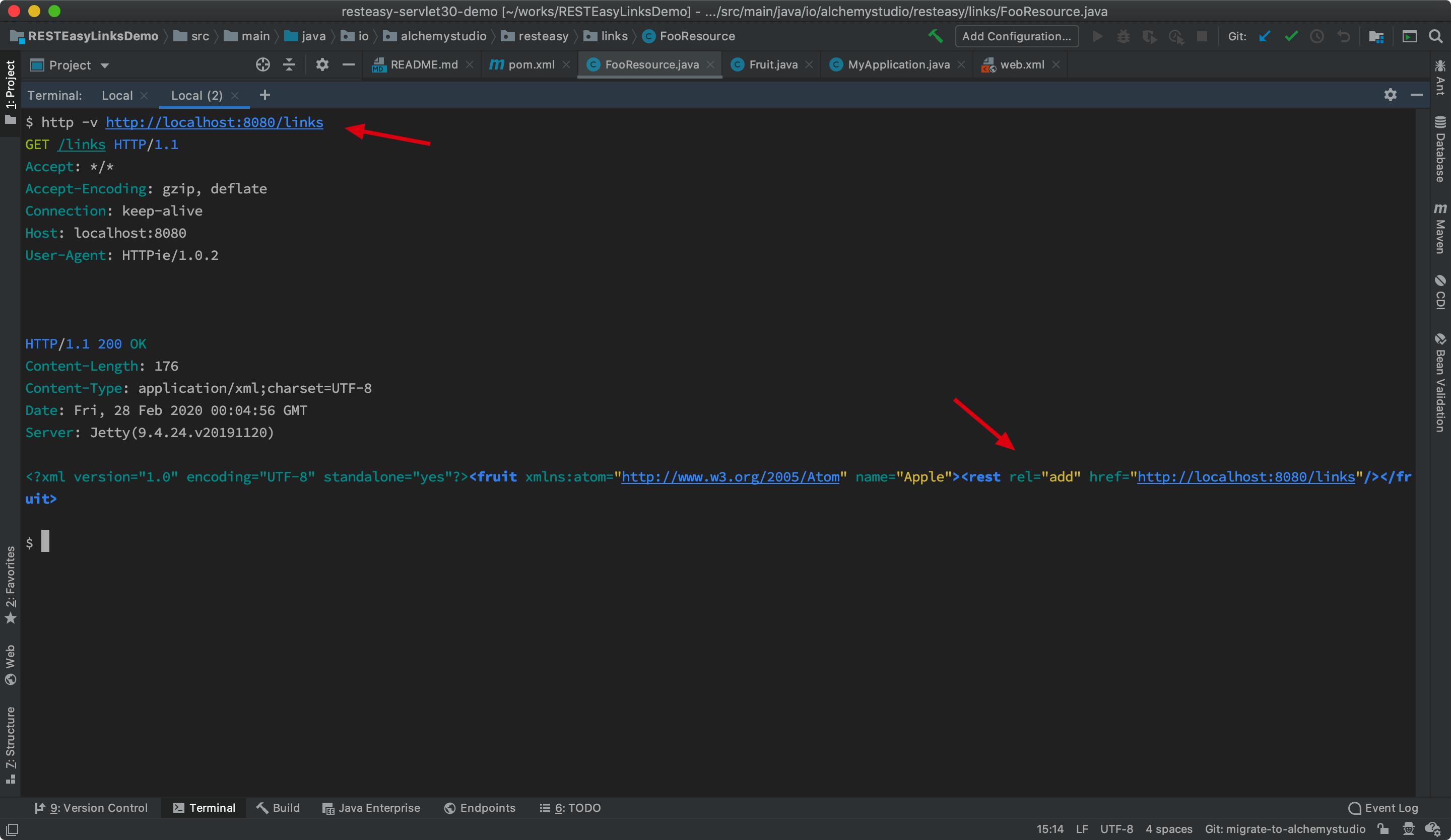Click Git update project arrow icon

coord(1264,36)
